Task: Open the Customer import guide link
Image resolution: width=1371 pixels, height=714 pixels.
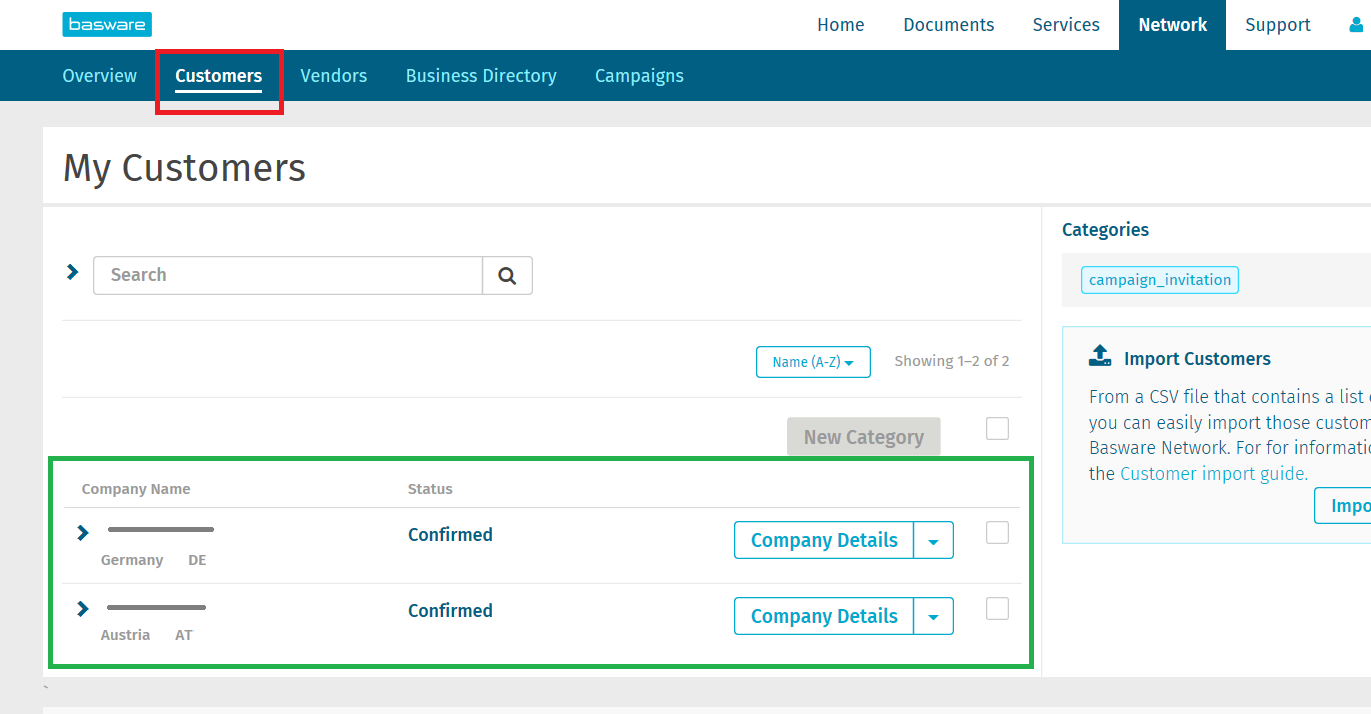Action: (1213, 474)
